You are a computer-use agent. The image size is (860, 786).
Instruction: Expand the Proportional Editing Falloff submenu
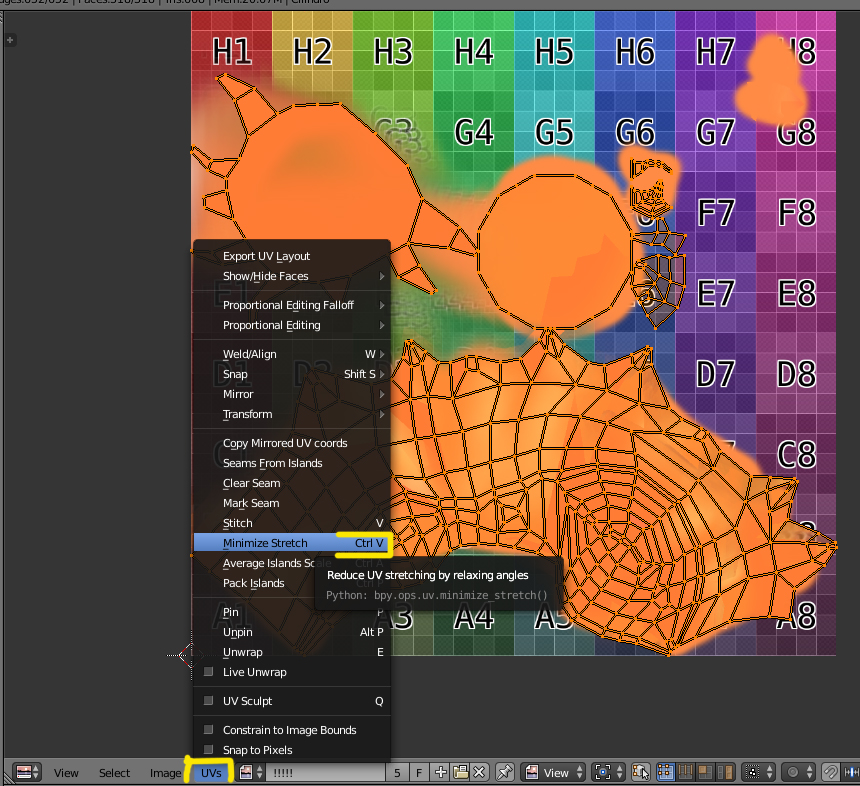click(290, 305)
